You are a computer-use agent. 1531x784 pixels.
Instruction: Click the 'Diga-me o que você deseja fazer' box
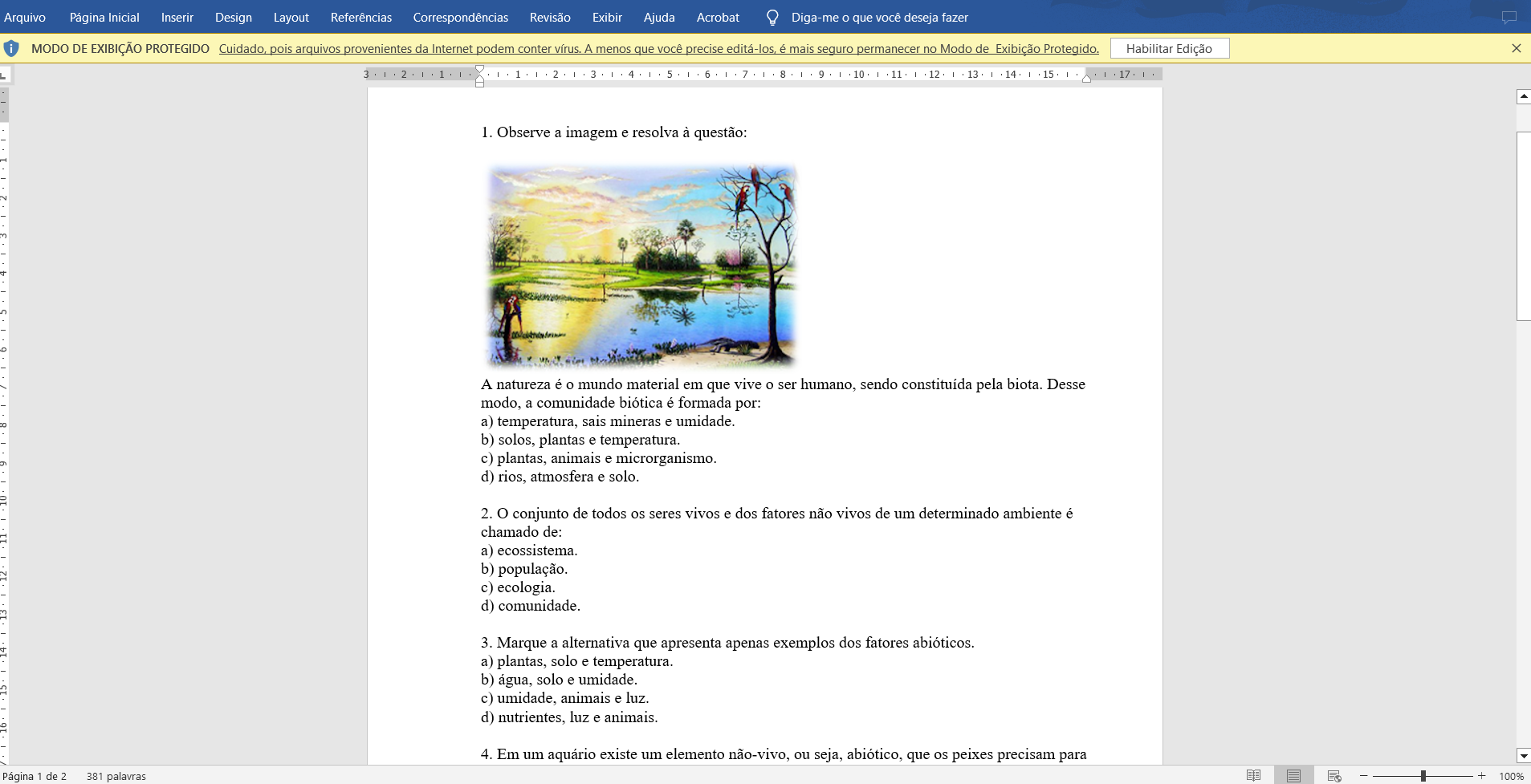pos(880,17)
